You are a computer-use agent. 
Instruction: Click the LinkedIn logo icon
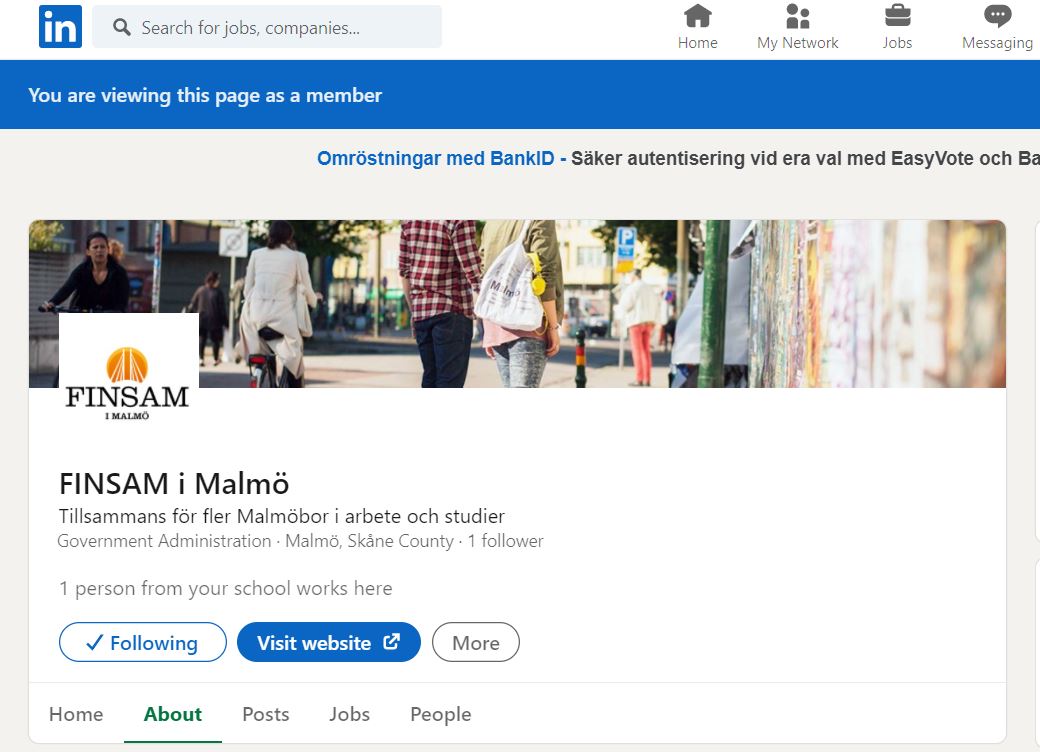click(60, 27)
